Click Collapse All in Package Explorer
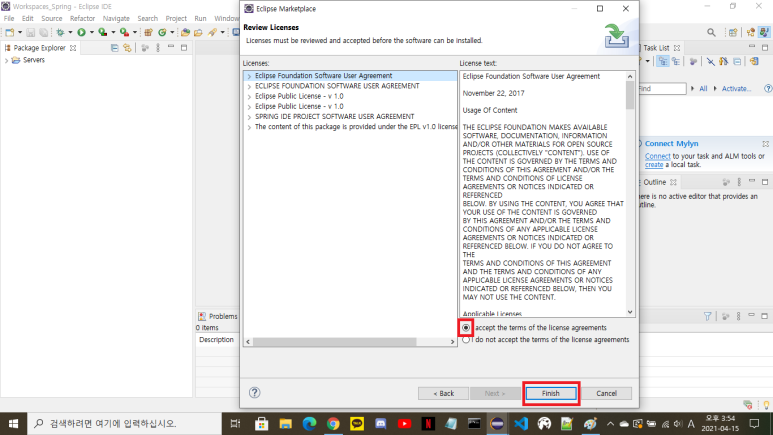Screen dimensions: 773x435 (x=114, y=48)
